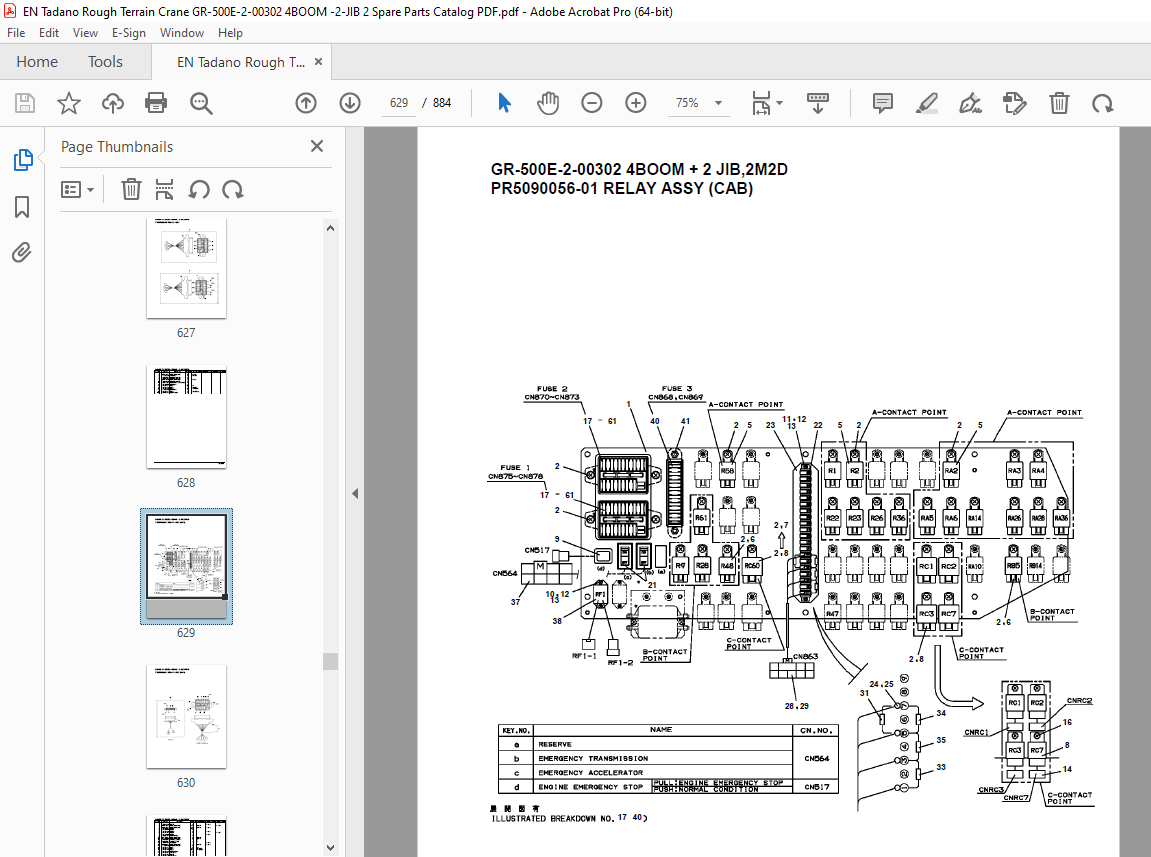
Task: Click the Save file icon
Action: coord(25,103)
